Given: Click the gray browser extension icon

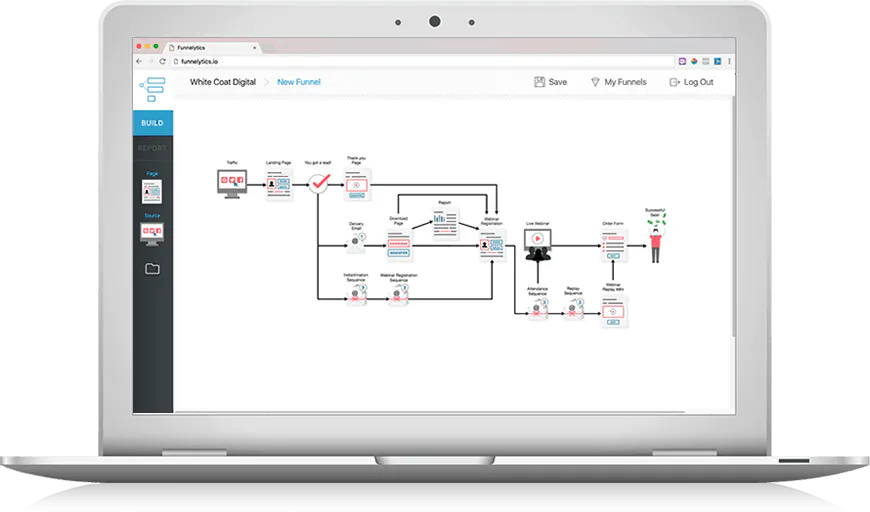Looking at the screenshot, I should 706,61.
